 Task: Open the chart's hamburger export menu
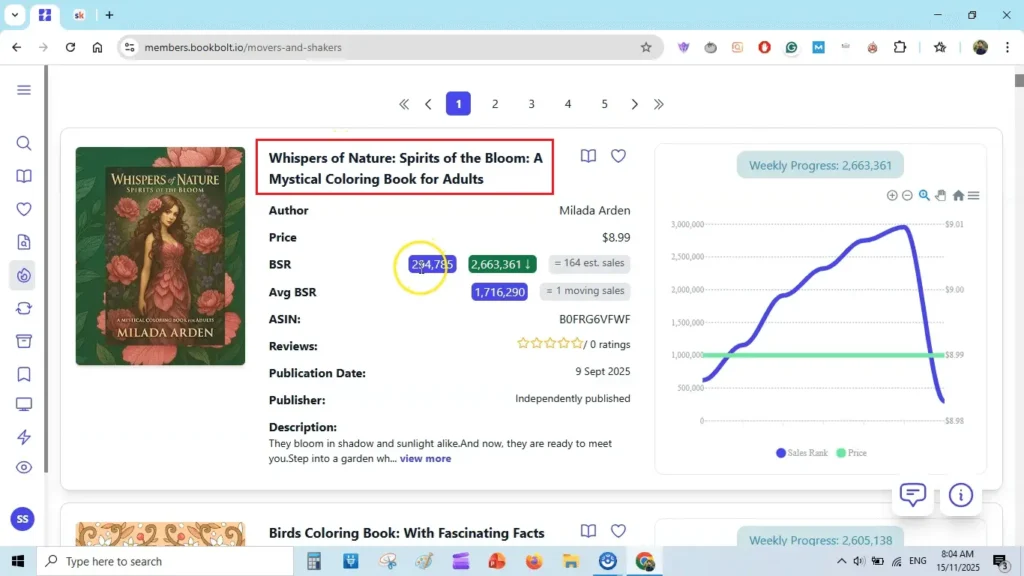point(974,196)
